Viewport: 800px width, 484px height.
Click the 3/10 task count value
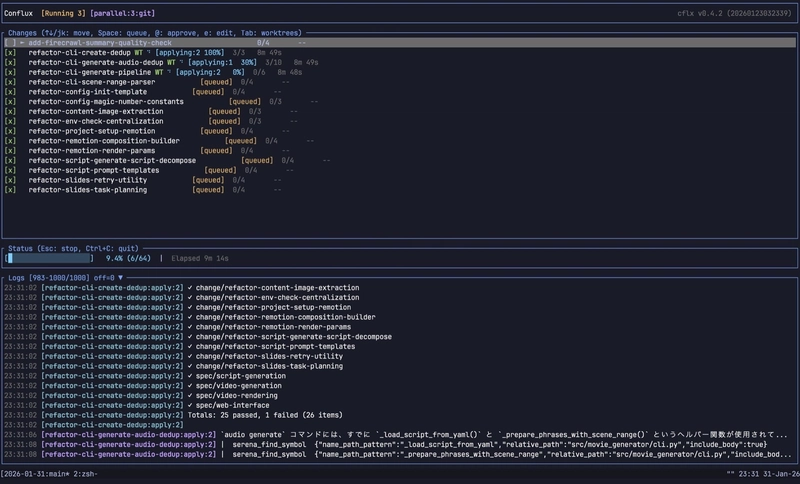click(273, 62)
